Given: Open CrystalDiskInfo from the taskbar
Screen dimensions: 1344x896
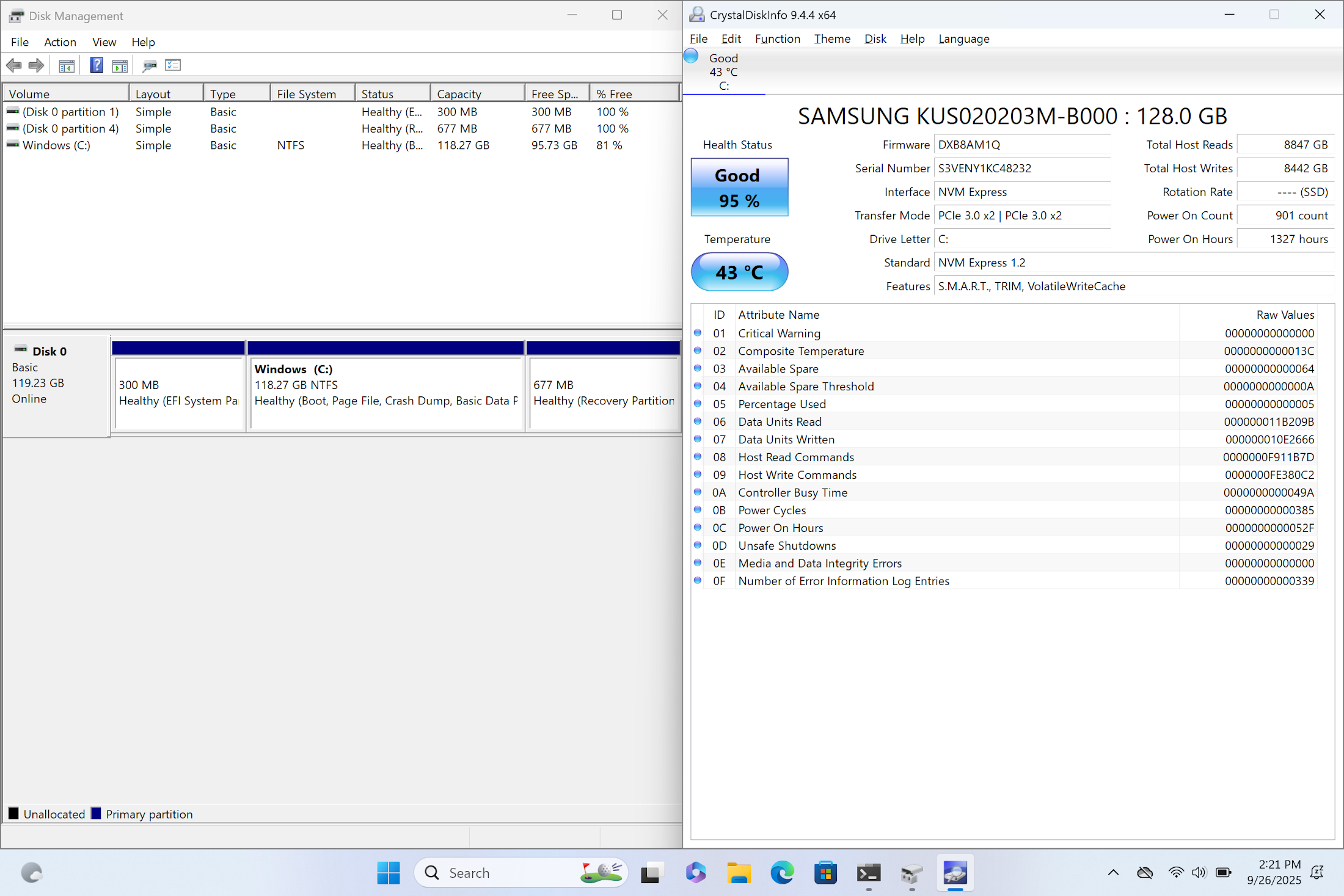Looking at the screenshot, I should pos(955,873).
